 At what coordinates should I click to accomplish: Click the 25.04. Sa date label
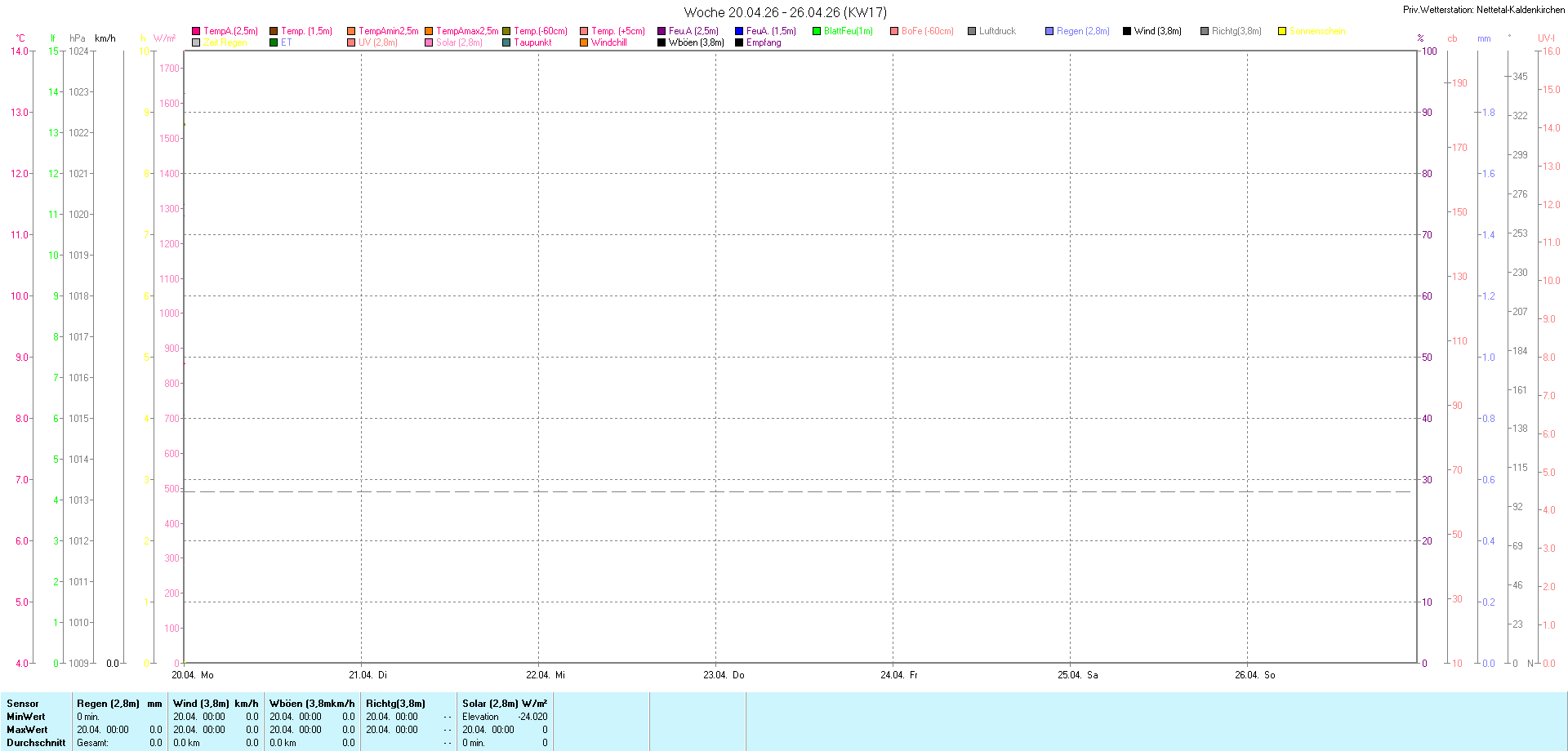click(1077, 675)
